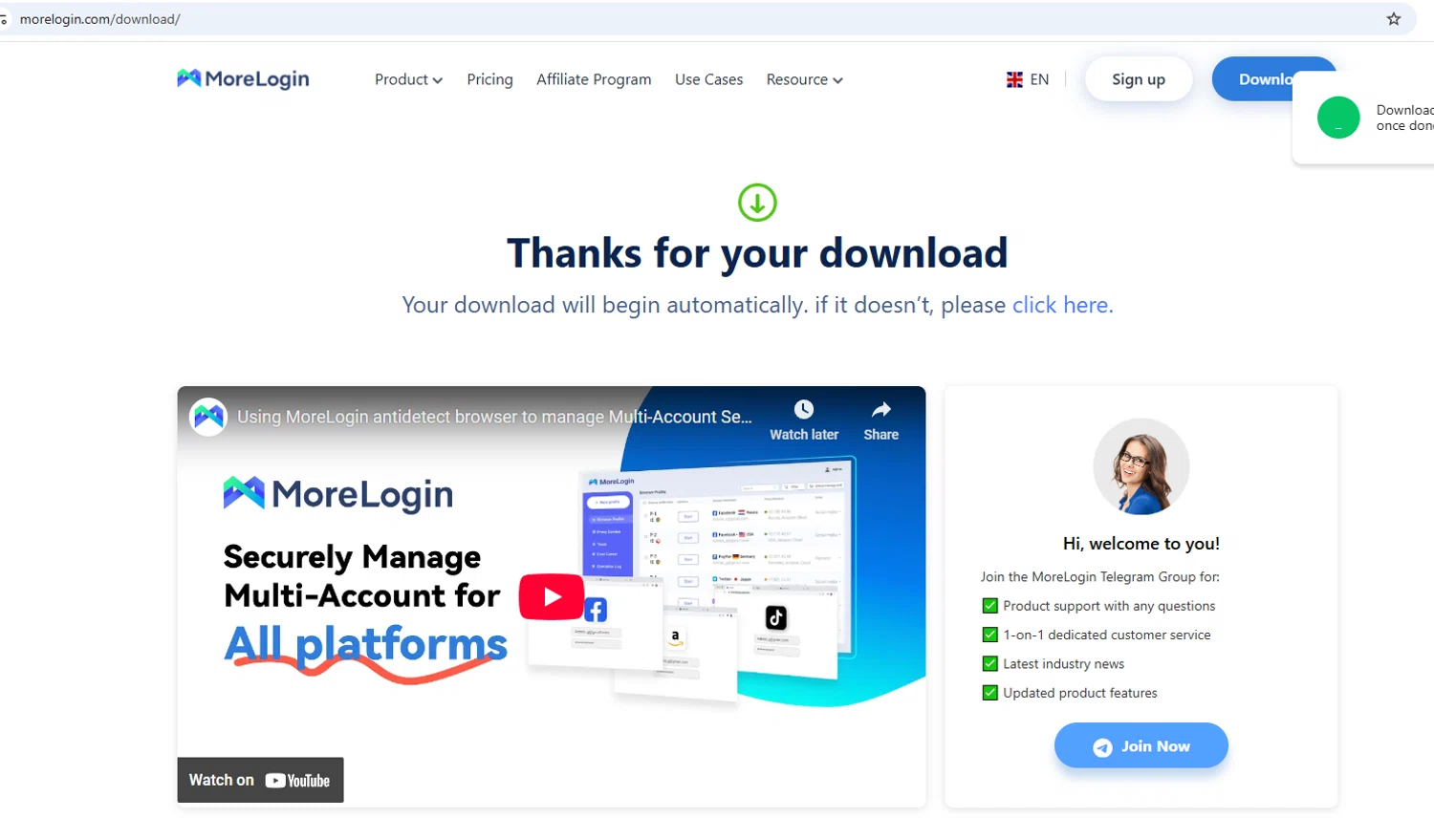Open the EN language selector
The width and height of the screenshot is (1434, 840).
pyautogui.click(x=1028, y=79)
